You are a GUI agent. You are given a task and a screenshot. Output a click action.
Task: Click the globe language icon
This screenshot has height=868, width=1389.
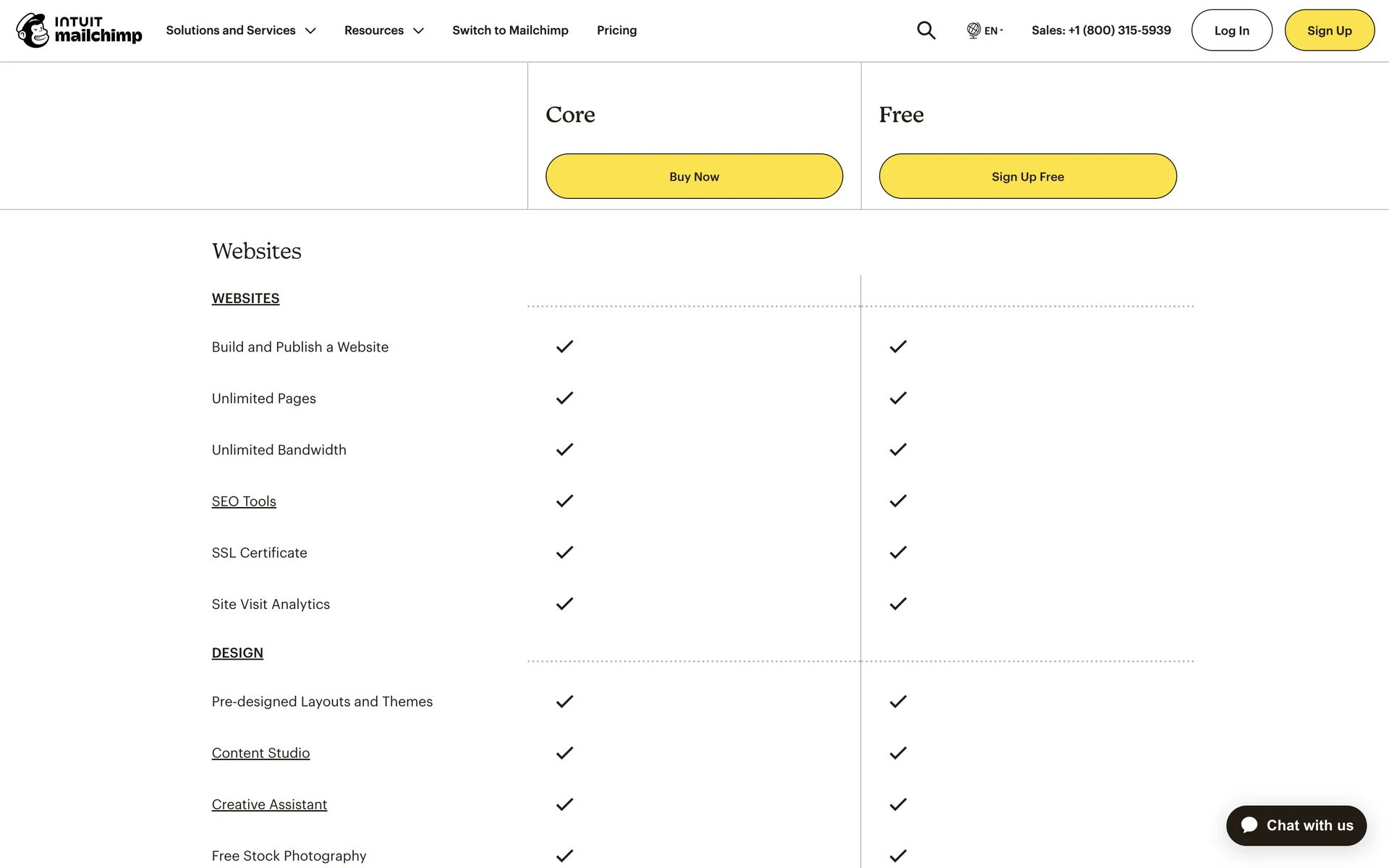click(x=974, y=30)
